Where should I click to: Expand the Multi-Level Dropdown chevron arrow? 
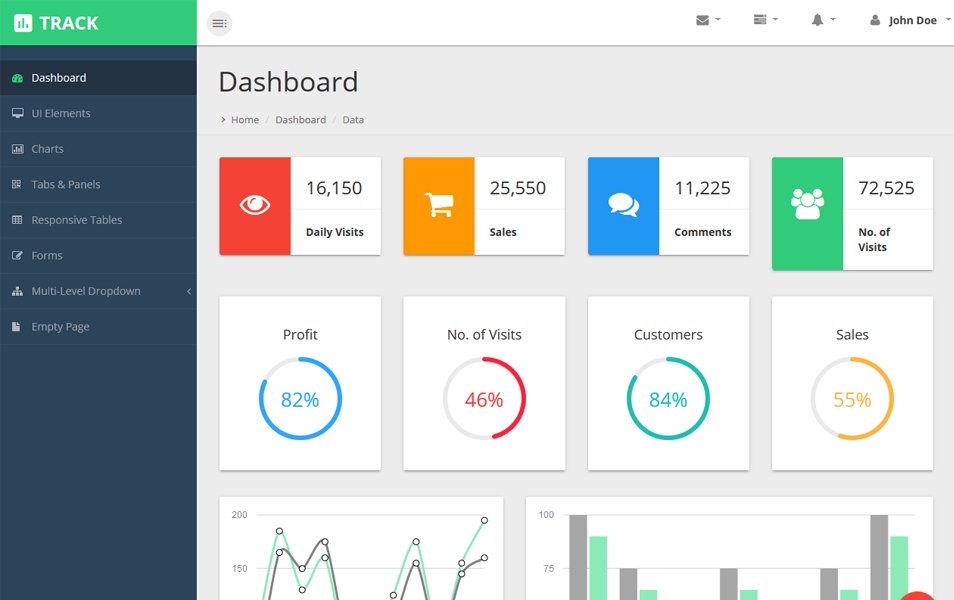[x=189, y=291]
